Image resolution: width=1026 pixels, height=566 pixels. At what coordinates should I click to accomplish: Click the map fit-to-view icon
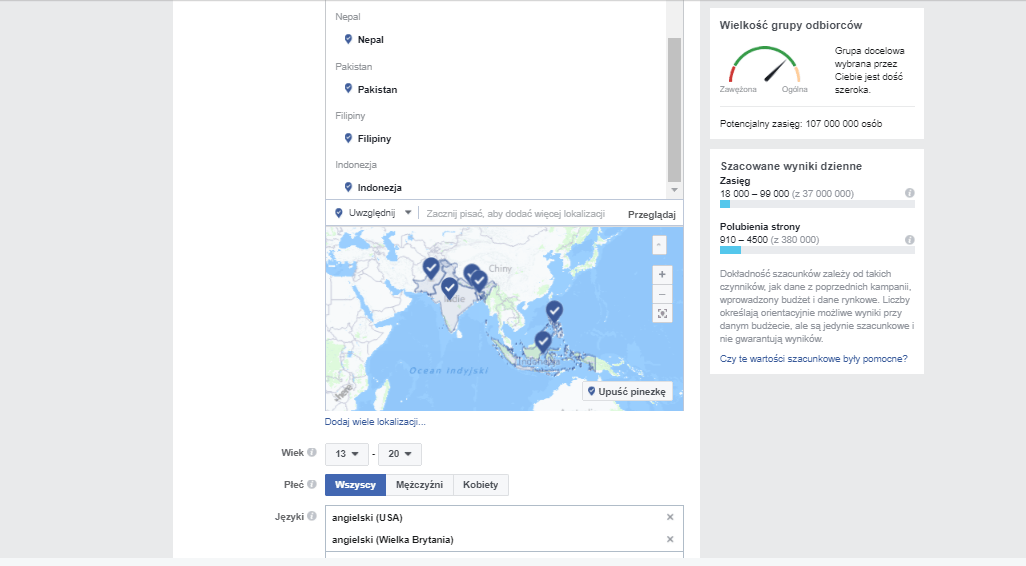[x=661, y=314]
